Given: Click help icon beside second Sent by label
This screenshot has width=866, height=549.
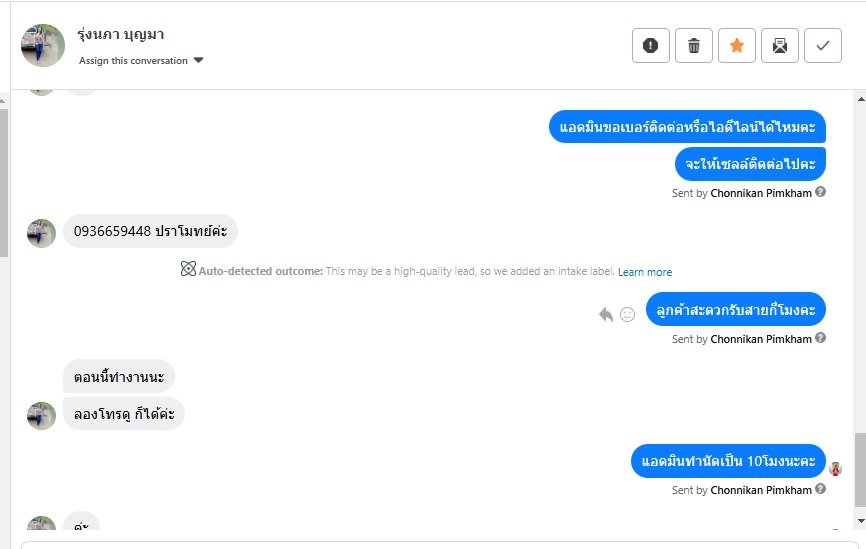Looking at the screenshot, I should pyautogui.click(x=821, y=337).
